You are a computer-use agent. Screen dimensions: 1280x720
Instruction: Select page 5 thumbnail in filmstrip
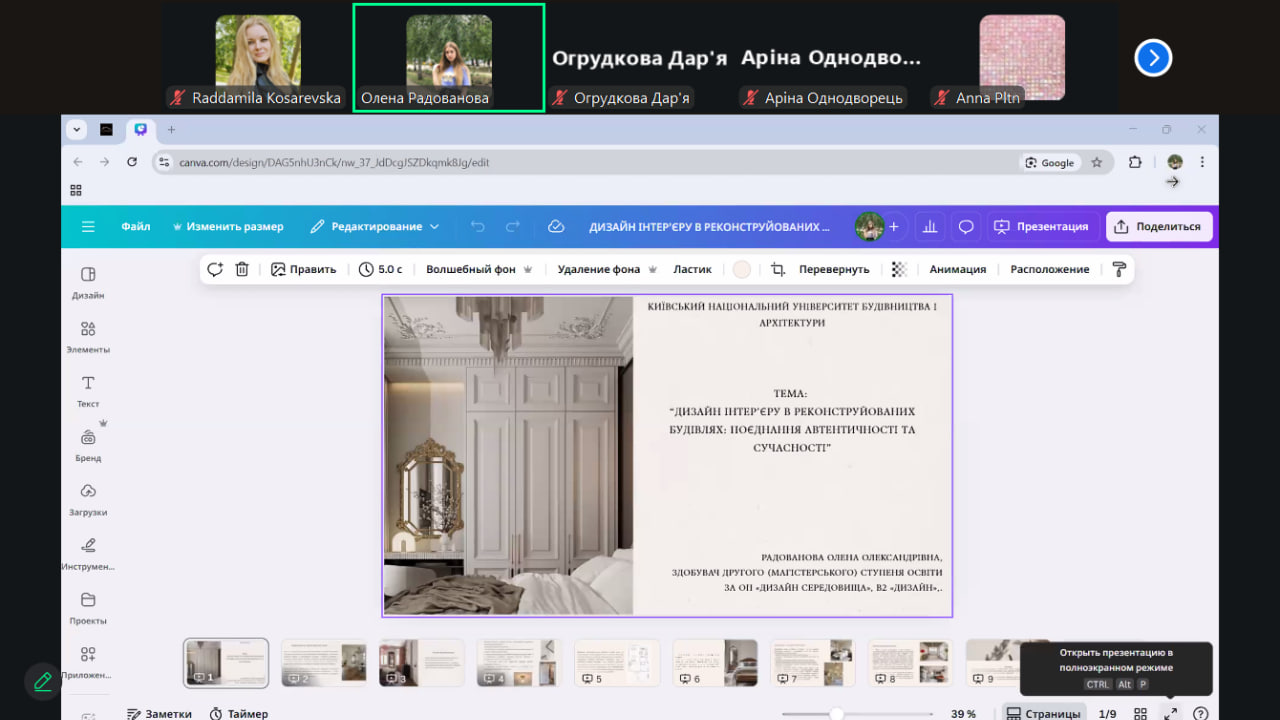[x=617, y=662]
